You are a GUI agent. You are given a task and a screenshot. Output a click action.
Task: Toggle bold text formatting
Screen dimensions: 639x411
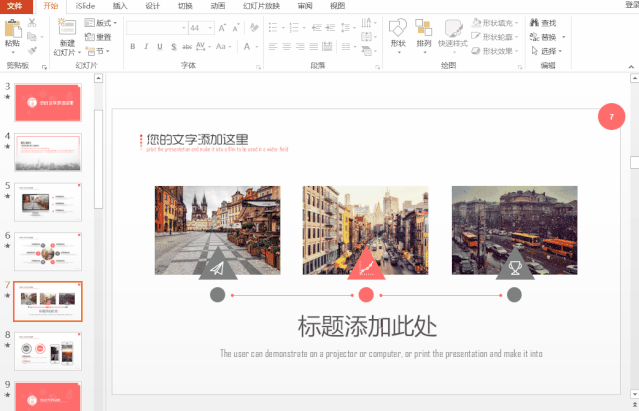click(132, 46)
